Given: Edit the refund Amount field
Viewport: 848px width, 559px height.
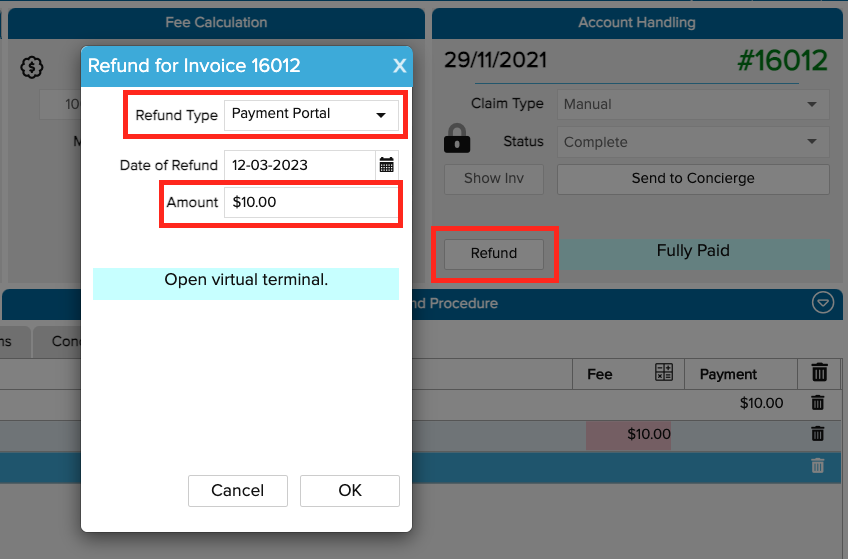Looking at the screenshot, I should point(312,202).
